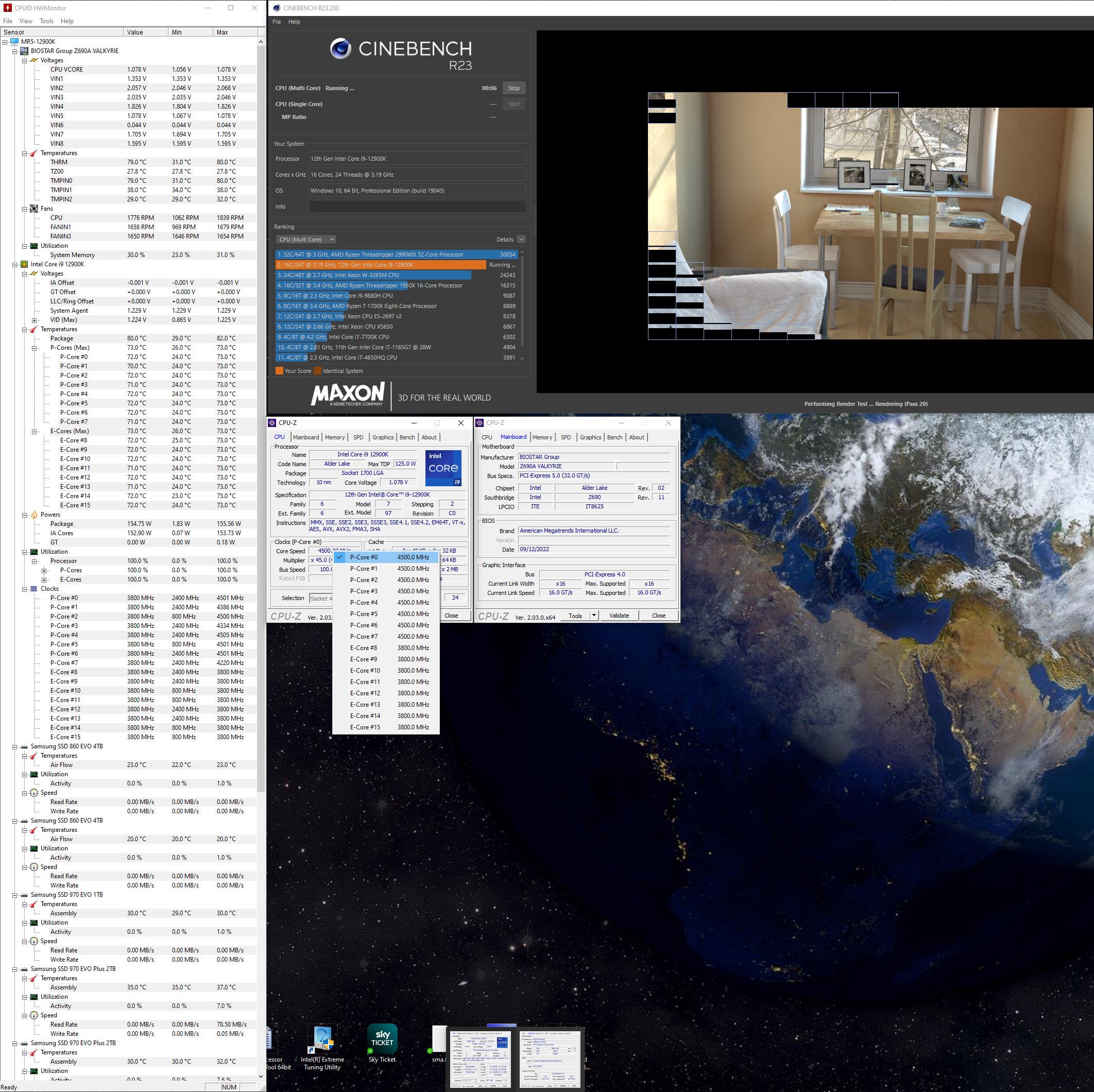Click the Cinebench R23 logo sphere
The image size is (1094, 1092).
click(340, 49)
